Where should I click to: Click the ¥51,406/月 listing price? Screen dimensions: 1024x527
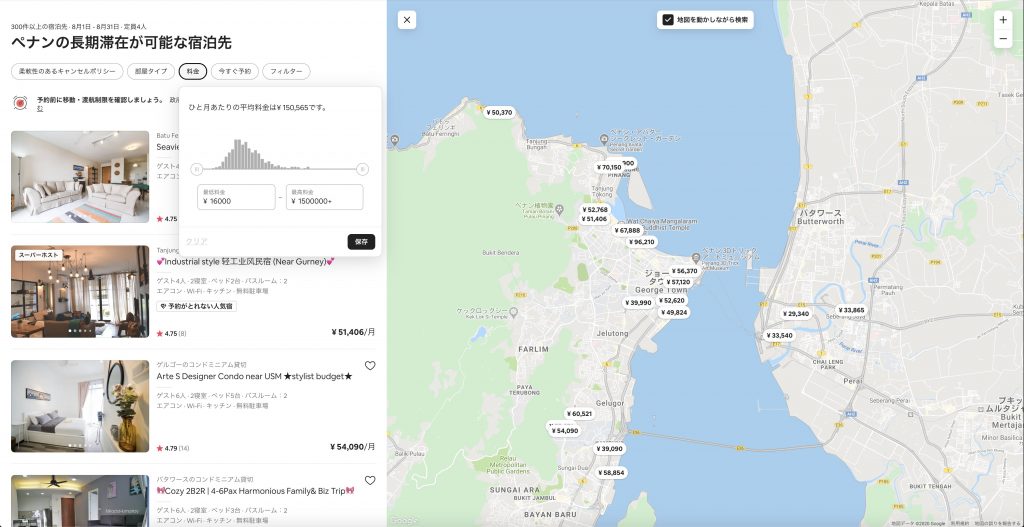pos(353,332)
